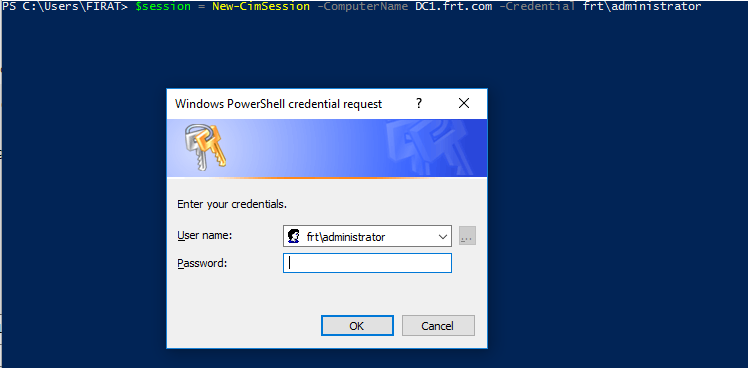Select the frt\administrator text in the User name box
The image size is (748, 368).
(x=346, y=237)
